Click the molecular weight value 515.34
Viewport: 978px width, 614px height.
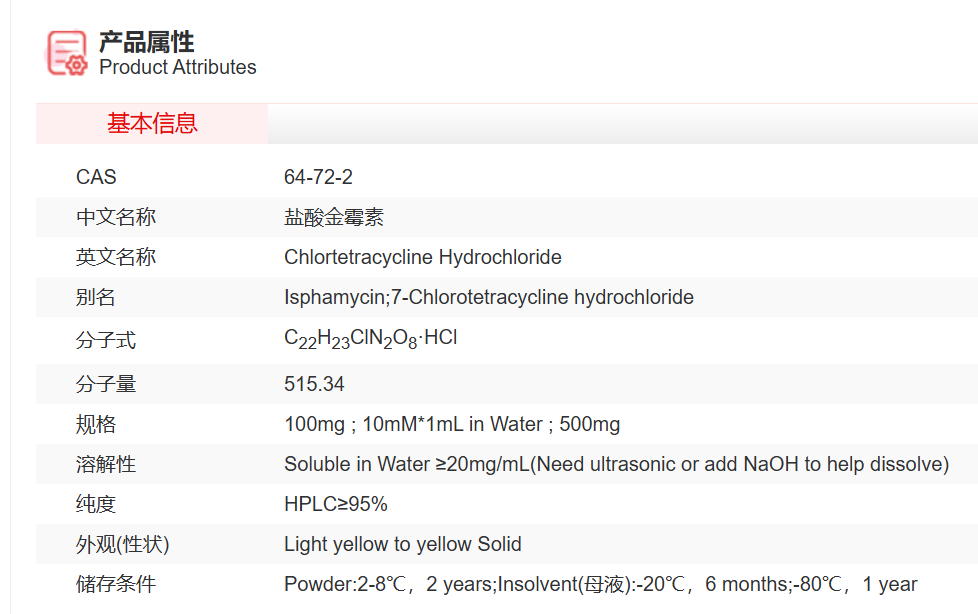pyautogui.click(x=314, y=384)
